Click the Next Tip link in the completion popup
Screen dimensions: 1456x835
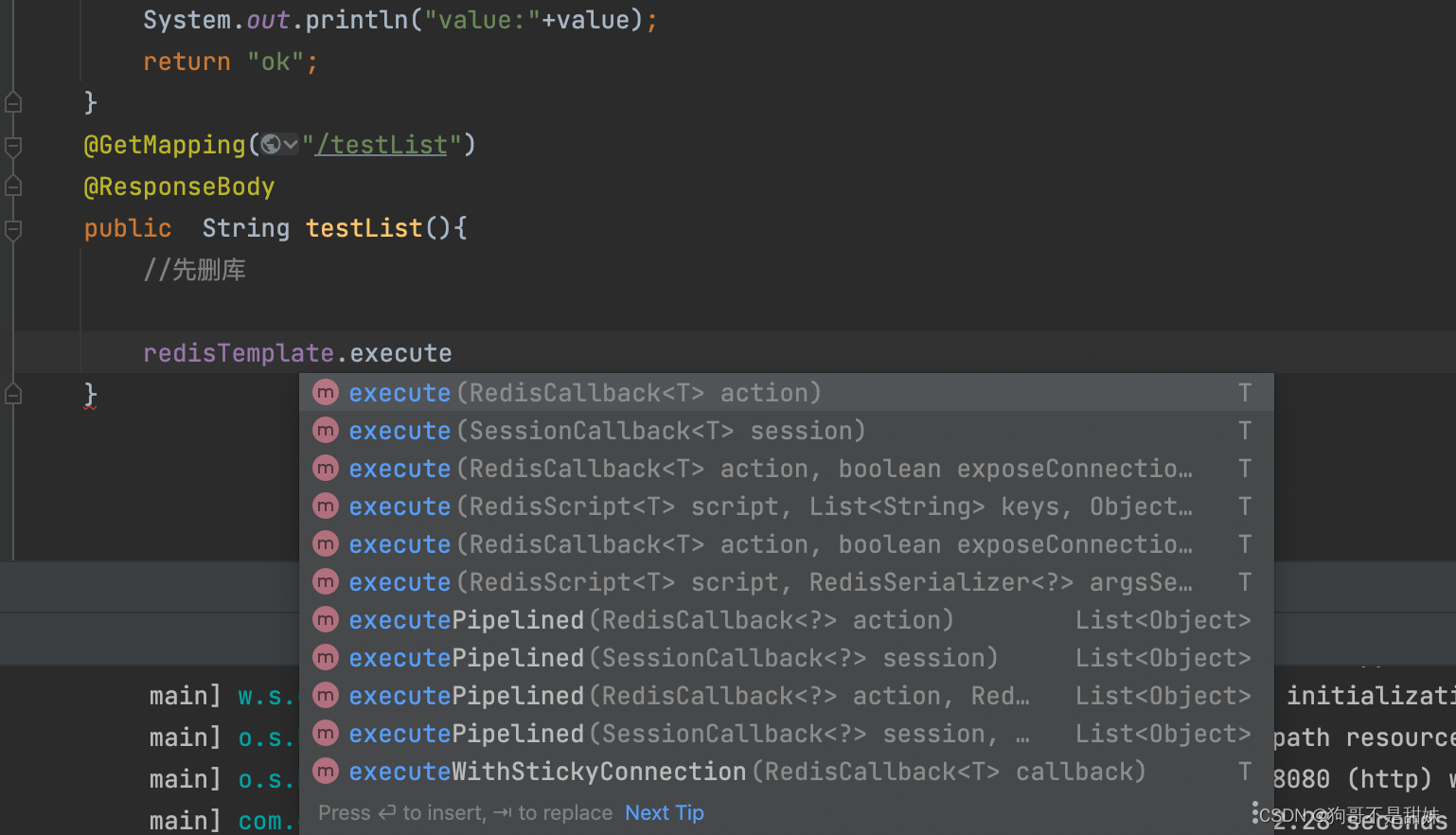pos(664,812)
